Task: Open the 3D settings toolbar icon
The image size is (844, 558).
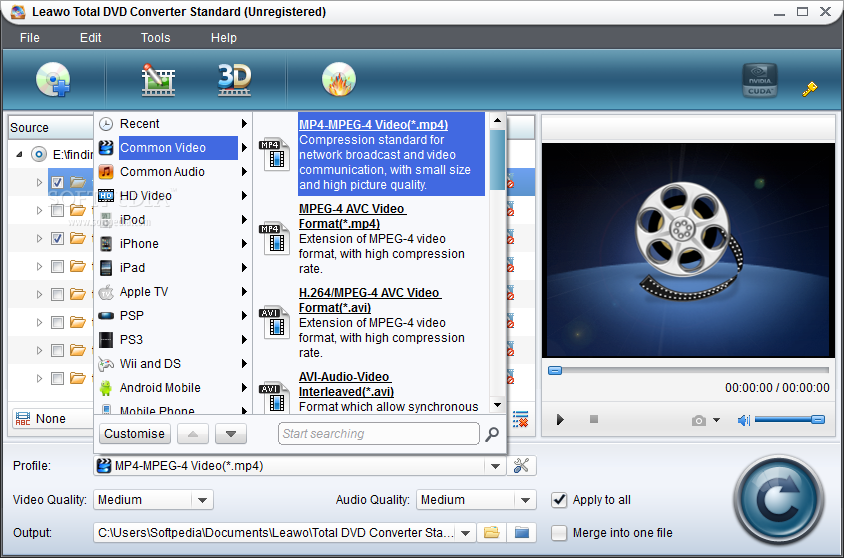Action: [234, 80]
